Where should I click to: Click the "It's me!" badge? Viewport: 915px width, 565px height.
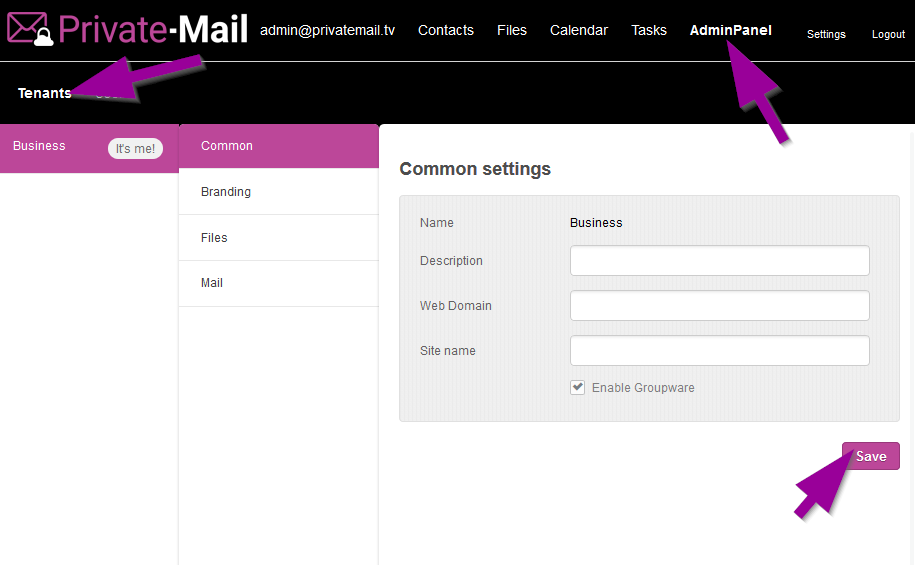click(135, 149)
